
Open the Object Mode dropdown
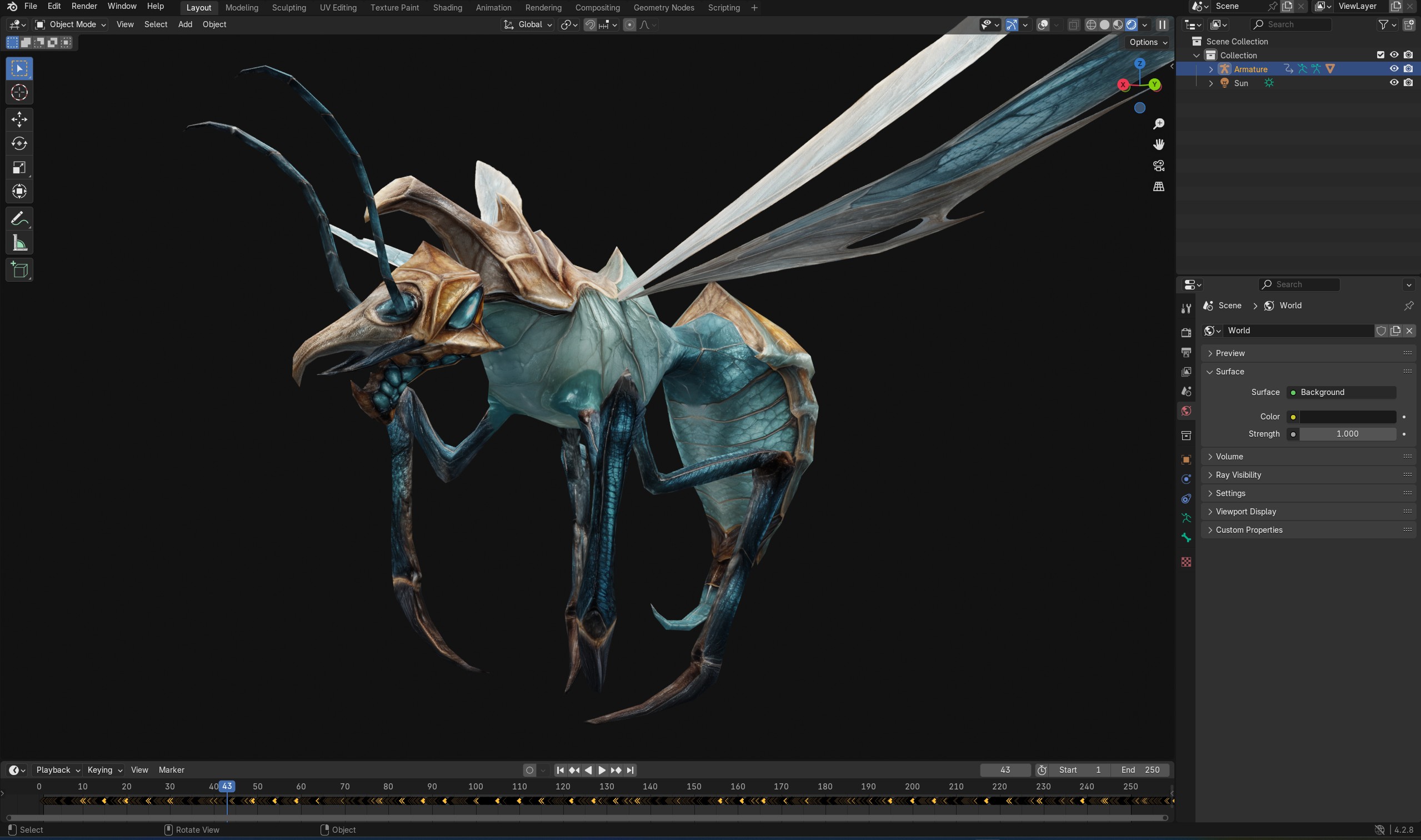[71, 24]
